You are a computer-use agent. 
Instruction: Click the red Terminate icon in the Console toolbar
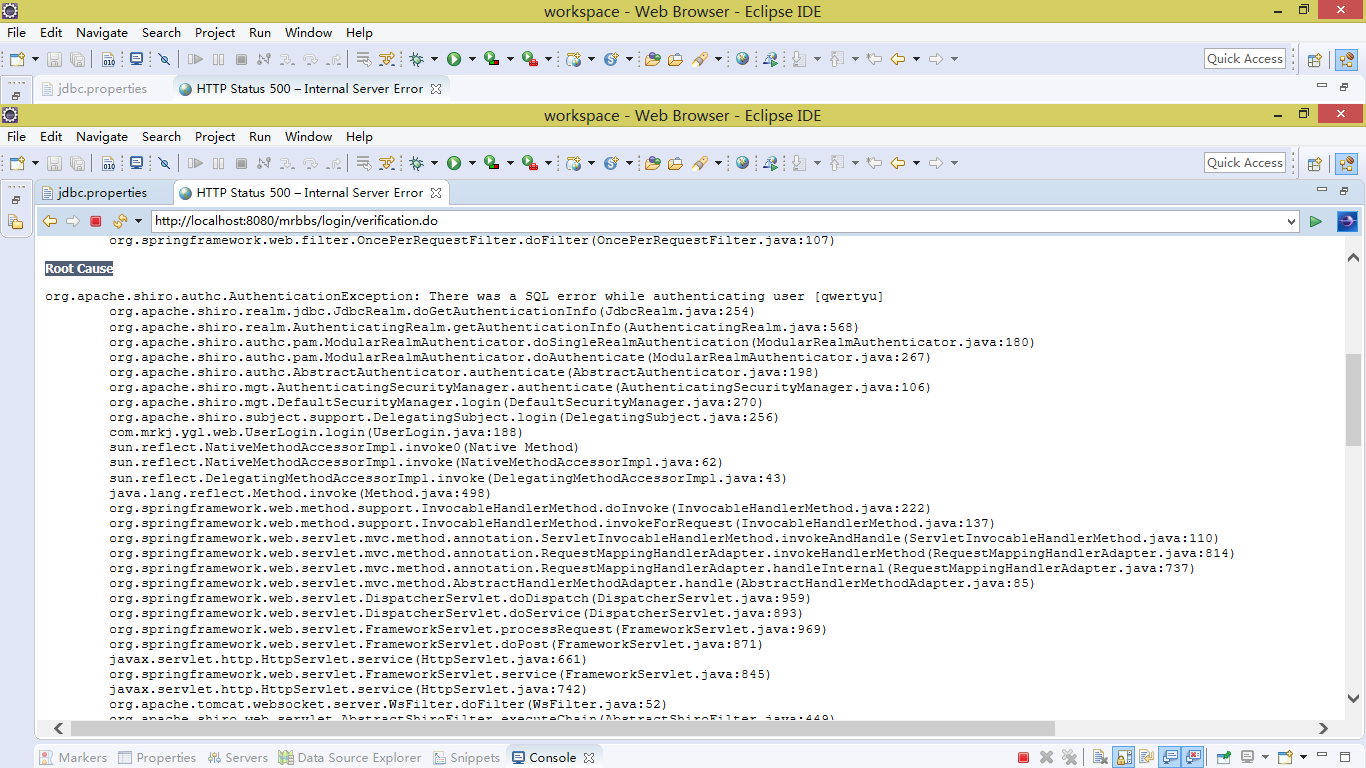(x=1023, y=757)
